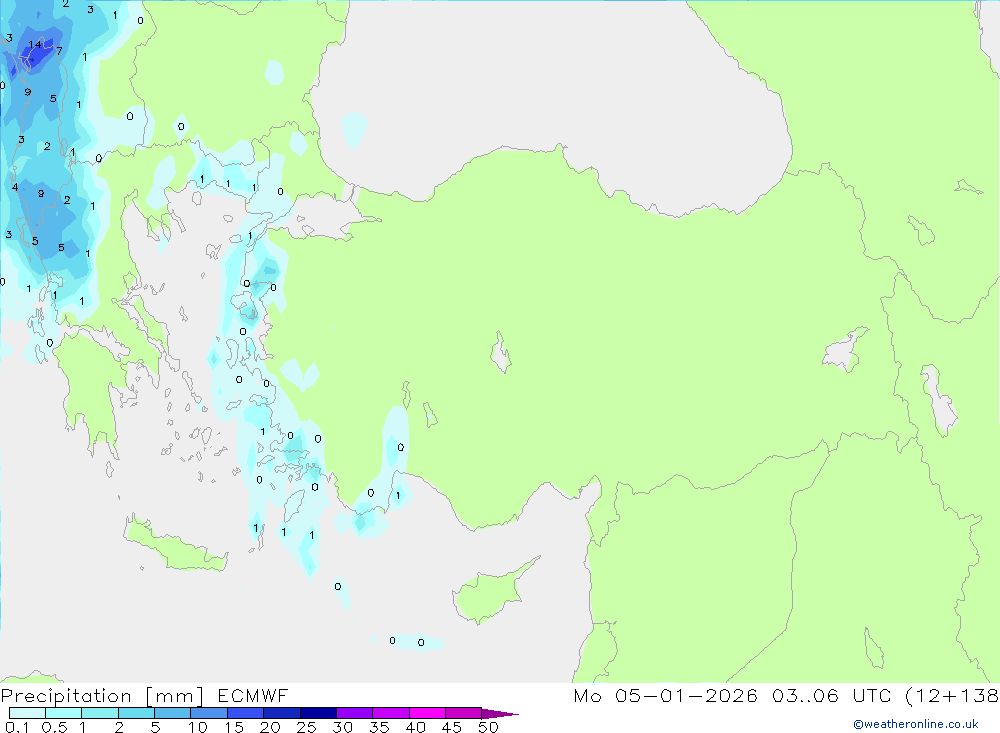The width and height of the screenshot is (1000, 733).
Task: Select the 1–2 mm cyan legend swatch
Action: 100,713
